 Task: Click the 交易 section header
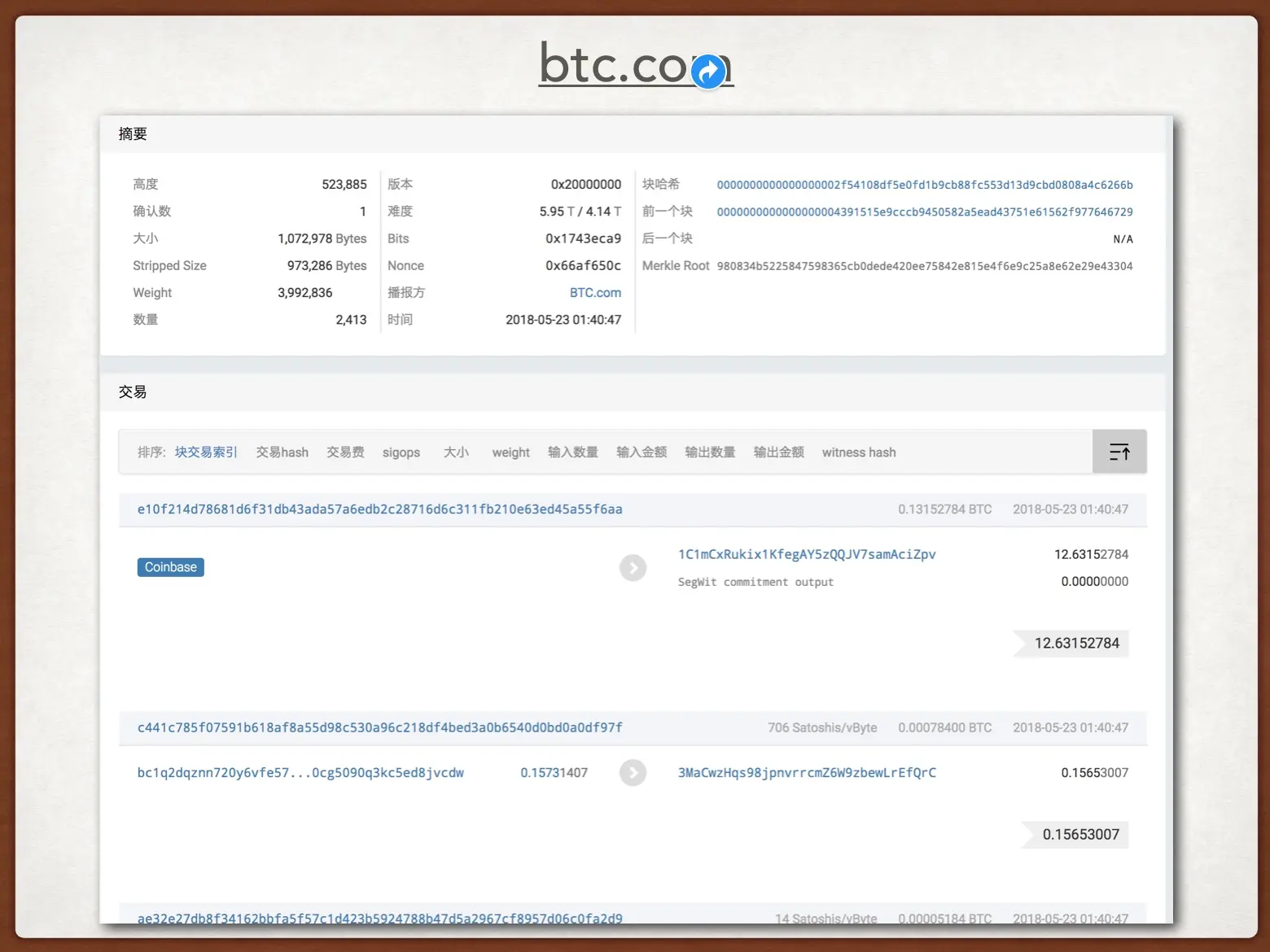click(x=133, y=392)
